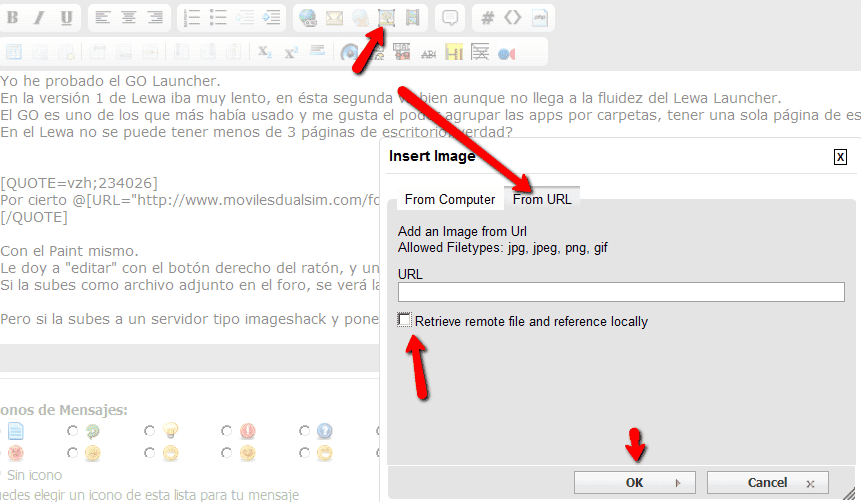Wrap selection in CODE tags (# icon)
861x502 pixels.
pyautogui.click(x=487, y=18)
